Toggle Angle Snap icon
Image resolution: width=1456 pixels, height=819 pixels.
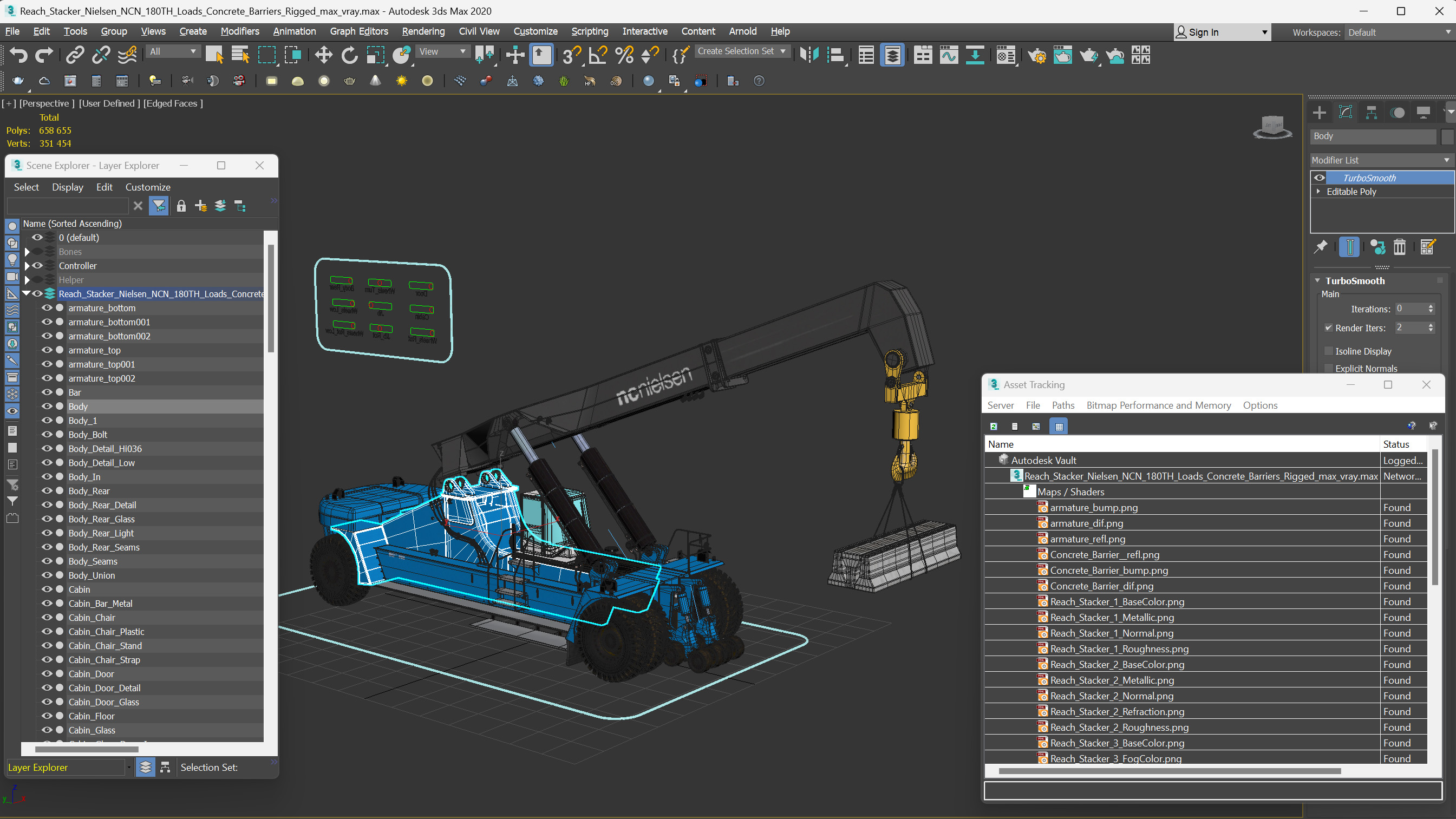pyautogui.click(x=597, y=55)
